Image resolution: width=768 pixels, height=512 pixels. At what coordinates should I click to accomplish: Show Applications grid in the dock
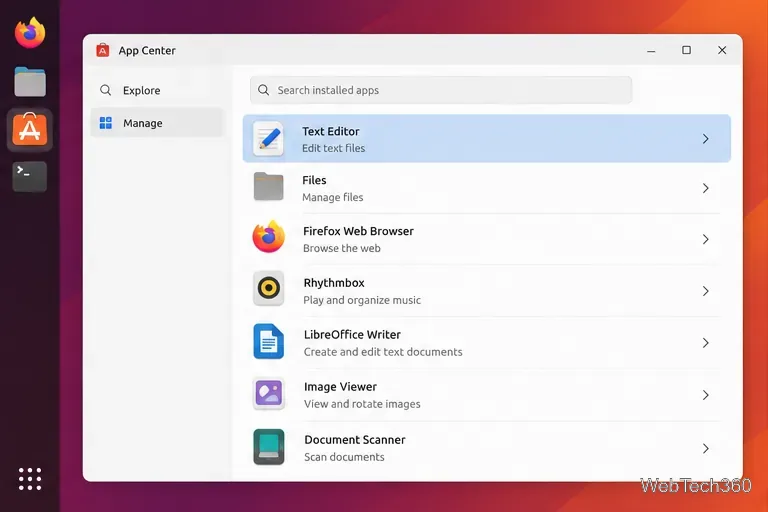point(30,479)
